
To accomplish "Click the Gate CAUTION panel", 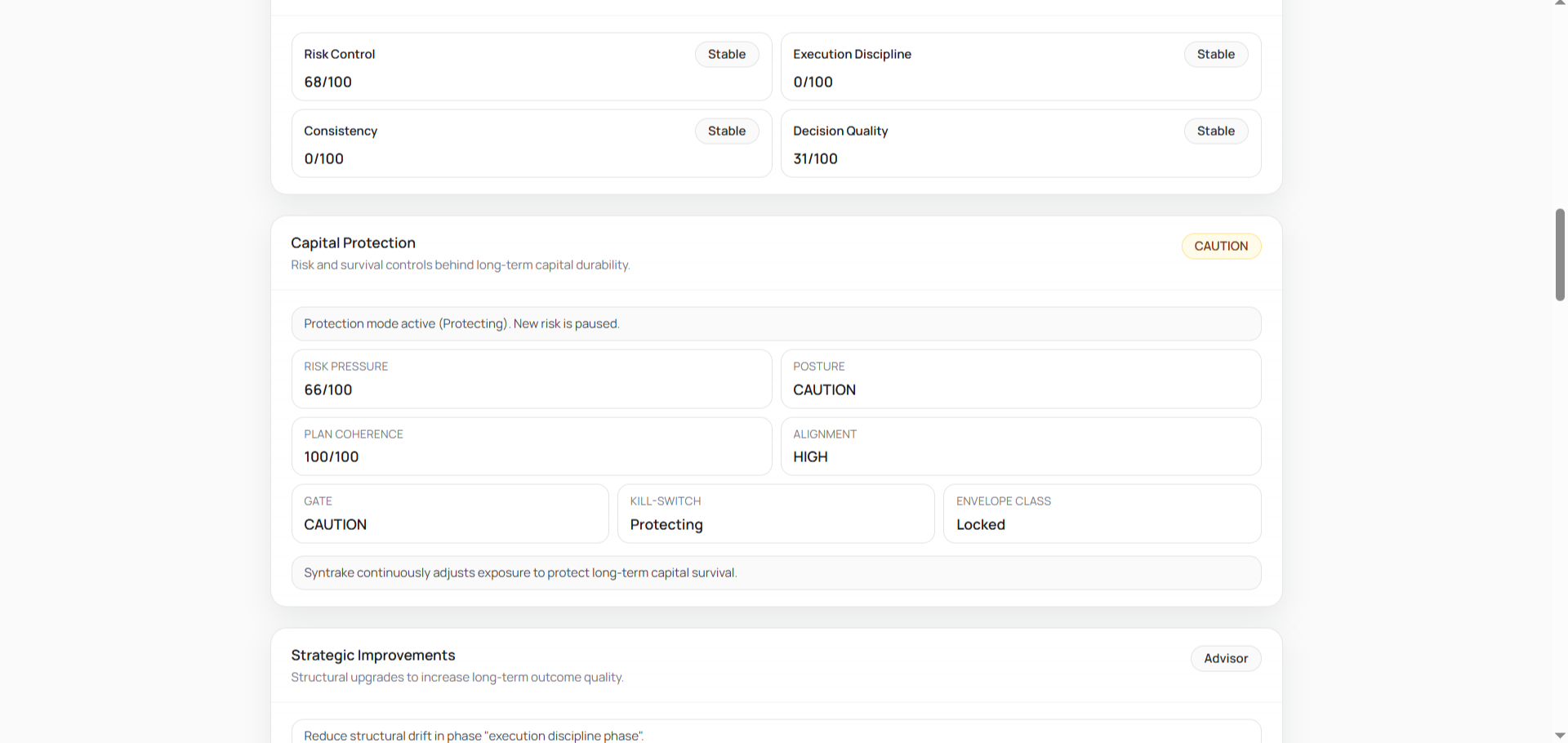I will coord(449,514).
